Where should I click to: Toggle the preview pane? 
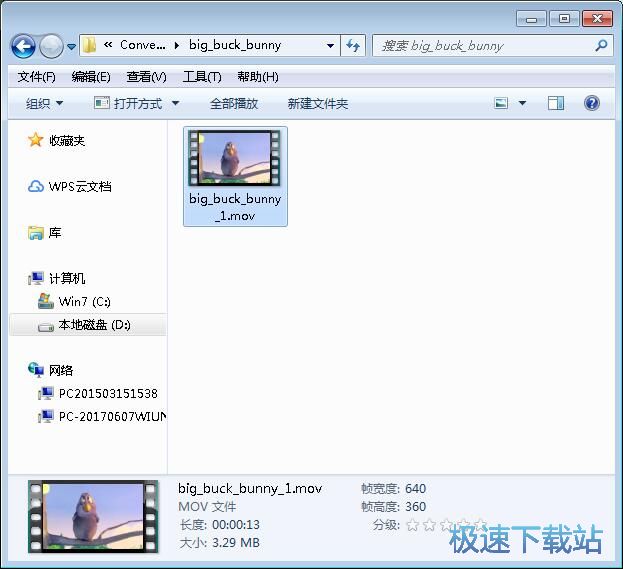tap(555, 103)
